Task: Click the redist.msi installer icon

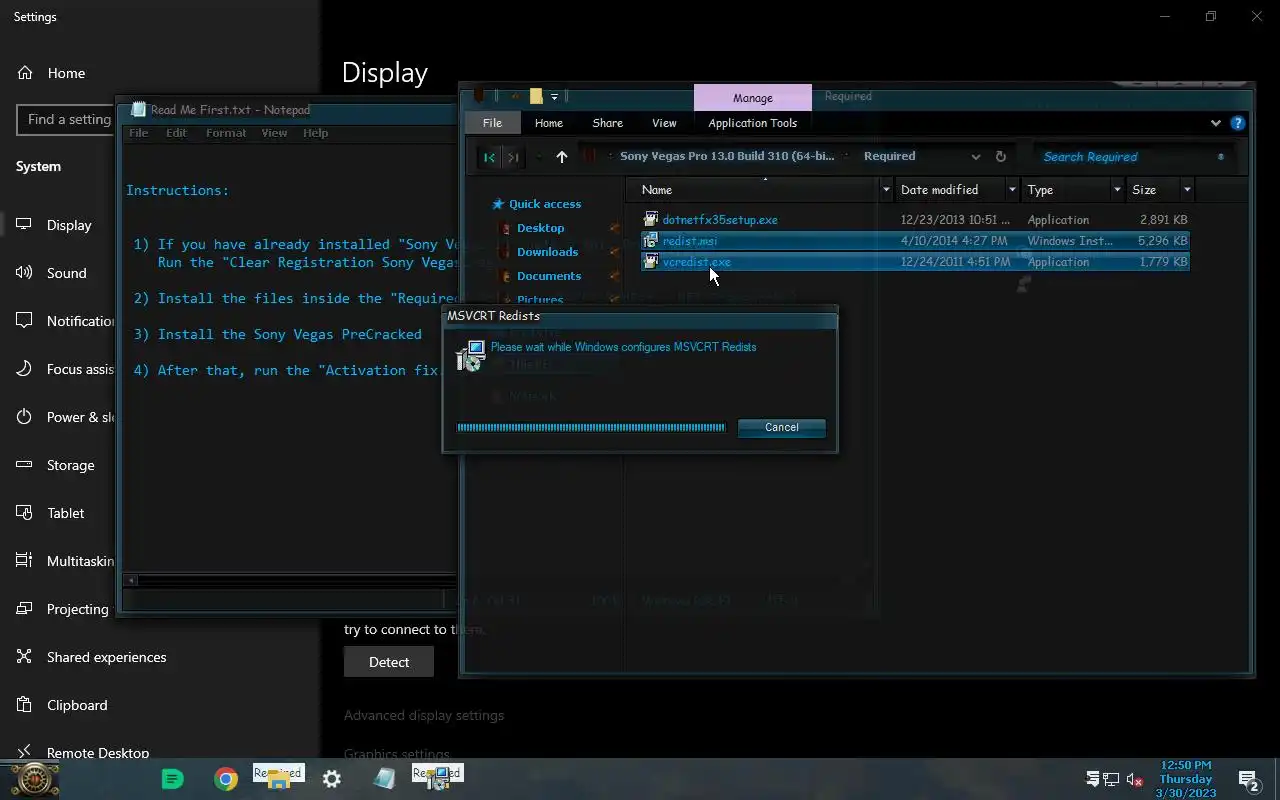Action: [x=650, y=240]
